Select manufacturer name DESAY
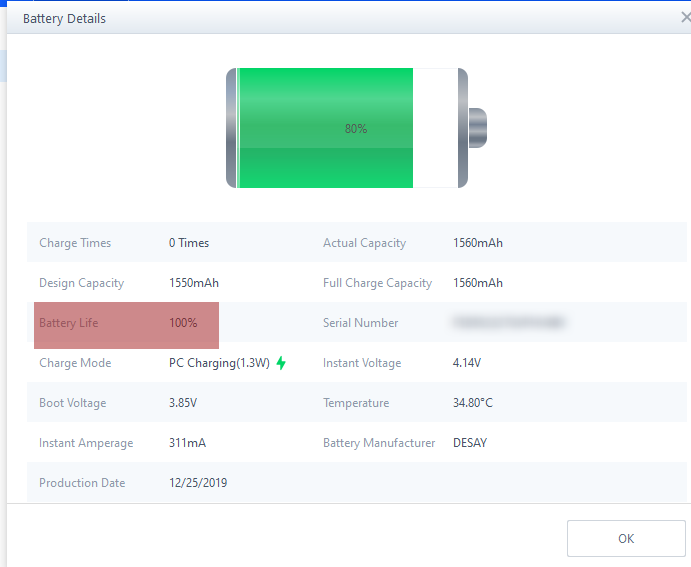691x567 pixels. 470,443
